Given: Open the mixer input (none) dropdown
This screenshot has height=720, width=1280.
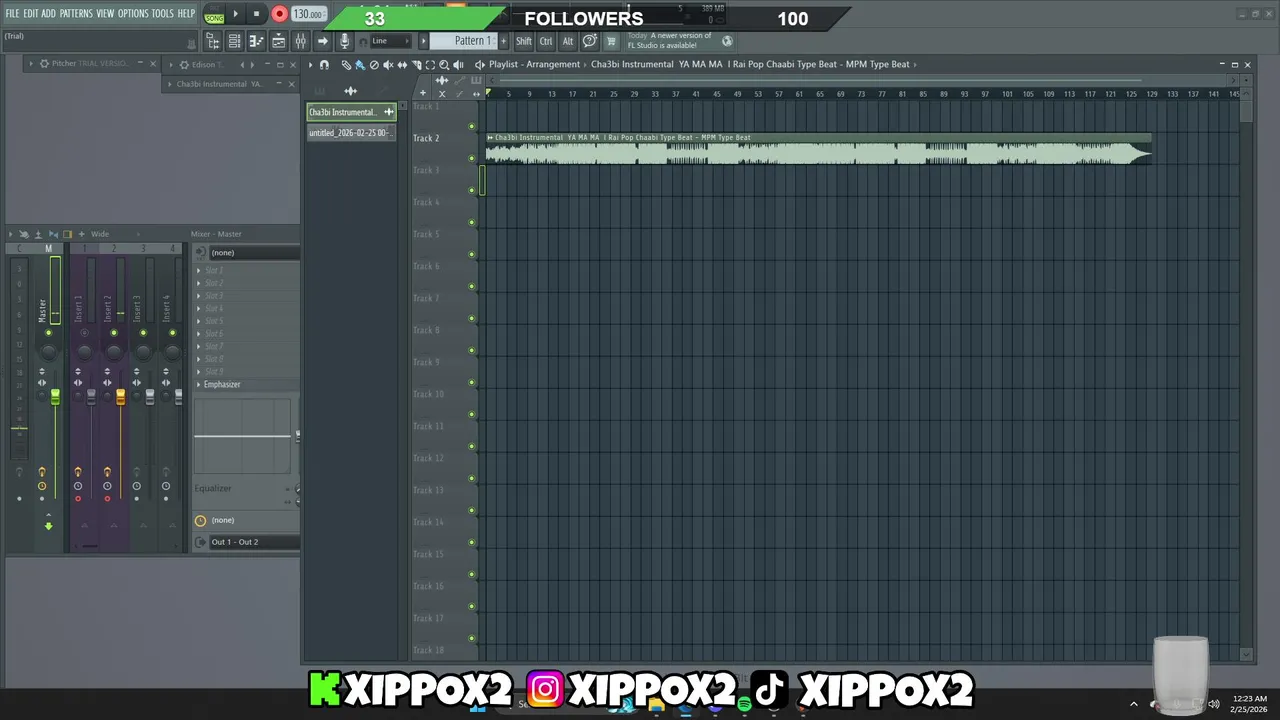Looking at the screenshot, I should [254, 252].
